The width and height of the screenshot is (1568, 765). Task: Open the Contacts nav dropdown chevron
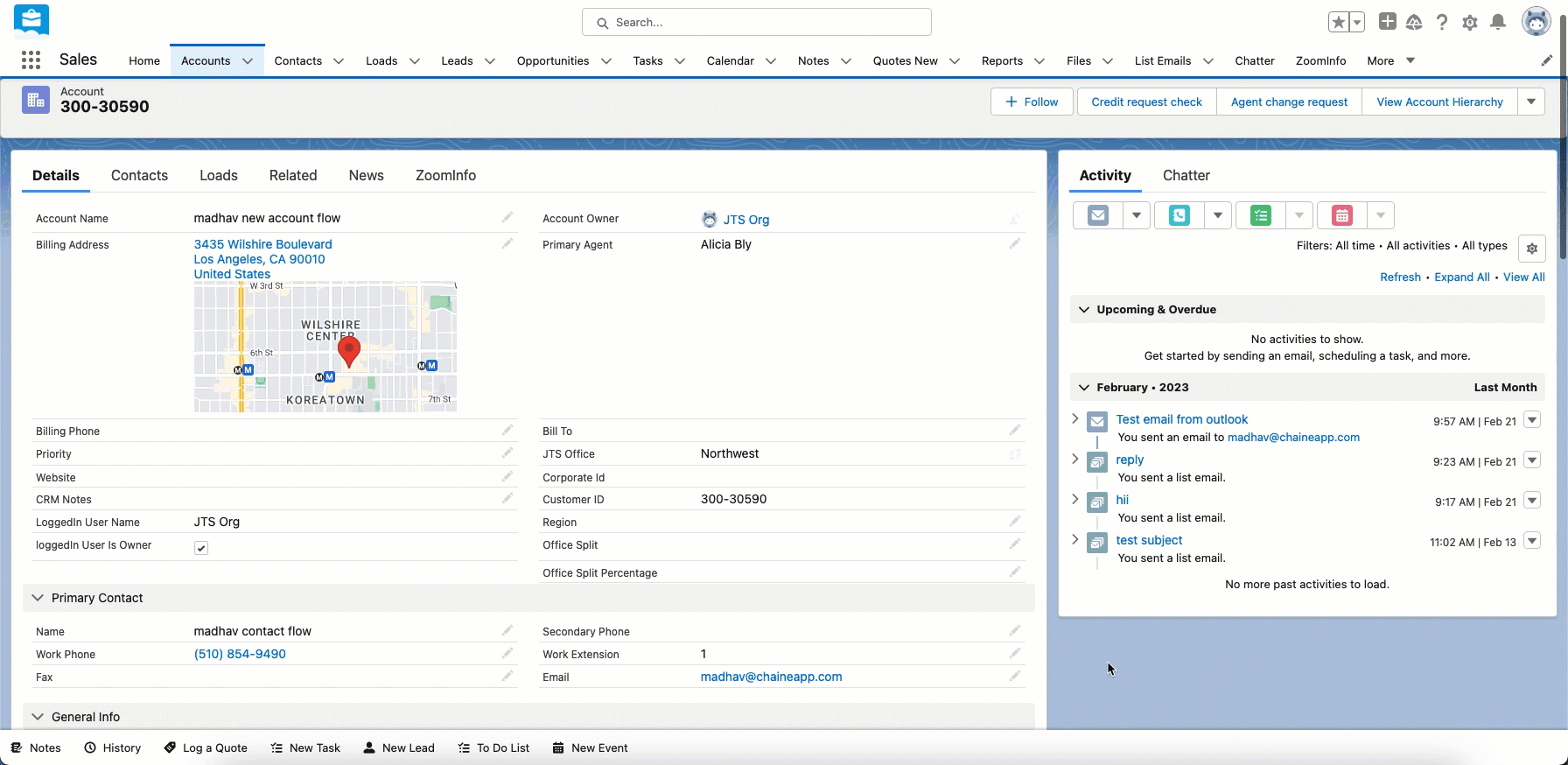click(x=339, y=60)
